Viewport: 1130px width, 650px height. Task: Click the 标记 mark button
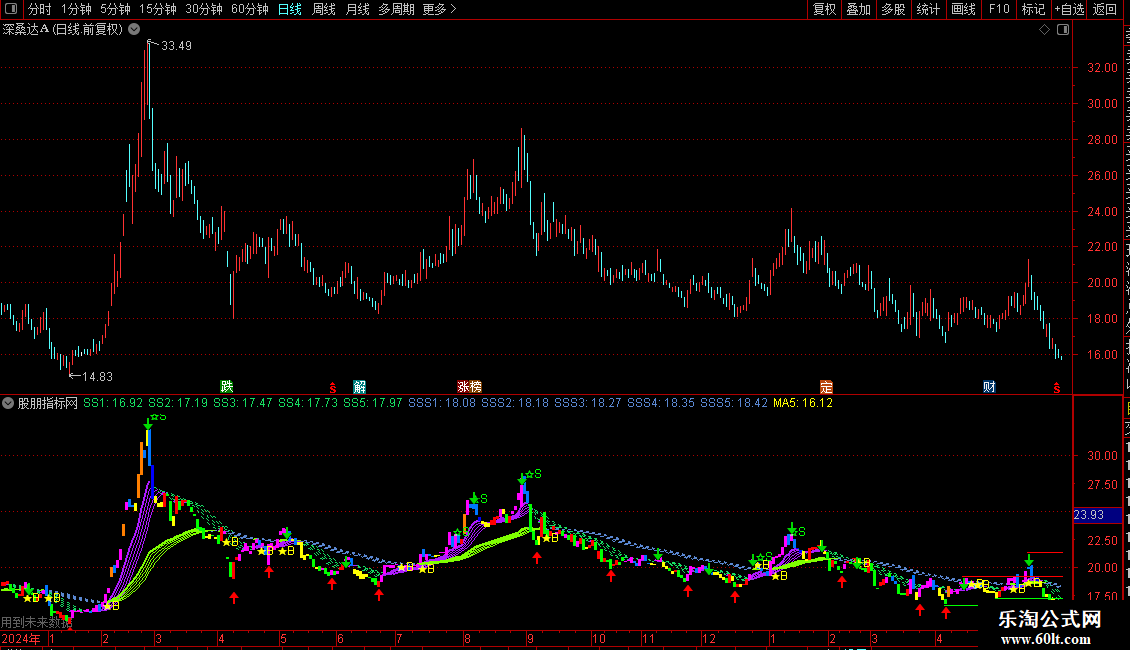(x=1033, y=9)
